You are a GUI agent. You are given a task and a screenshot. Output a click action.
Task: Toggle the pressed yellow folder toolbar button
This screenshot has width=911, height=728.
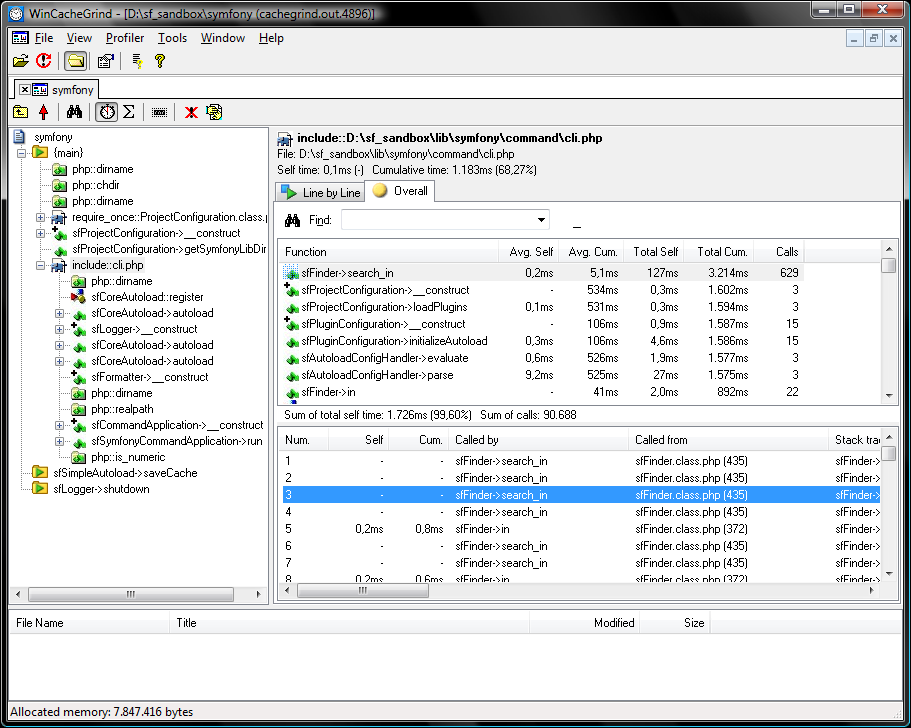pos(75,61)
